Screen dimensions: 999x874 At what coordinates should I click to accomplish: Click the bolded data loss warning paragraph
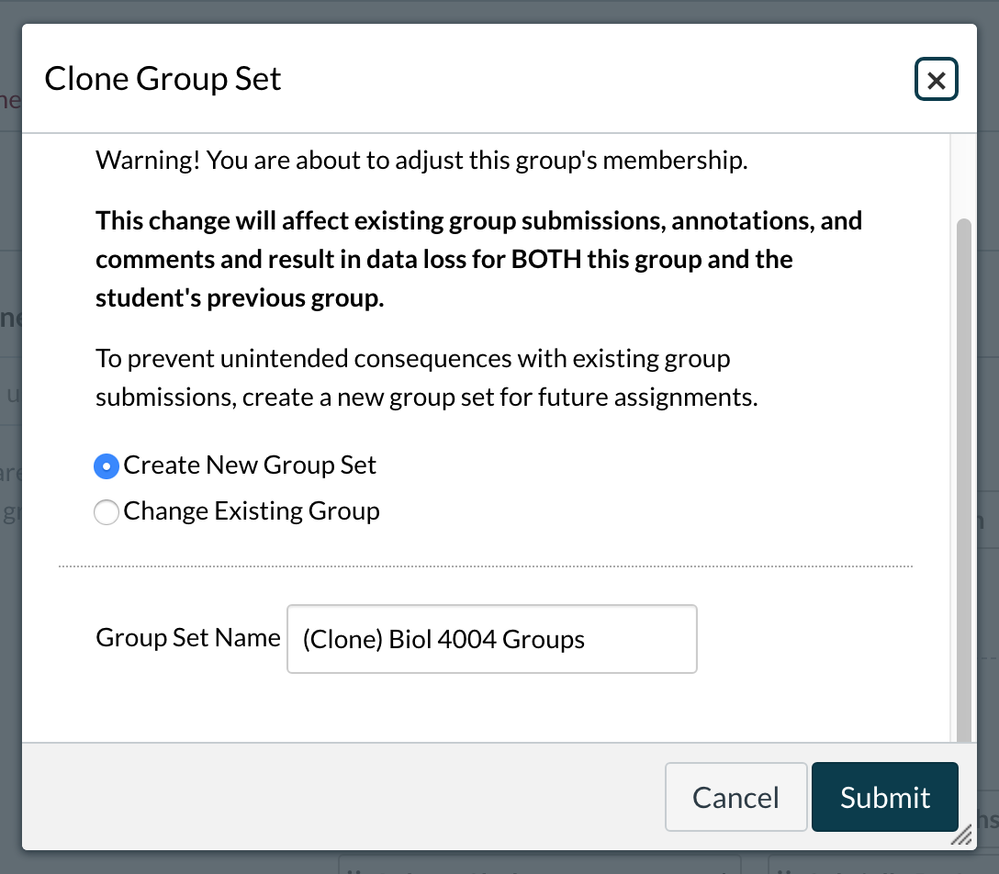click(478, 258)
